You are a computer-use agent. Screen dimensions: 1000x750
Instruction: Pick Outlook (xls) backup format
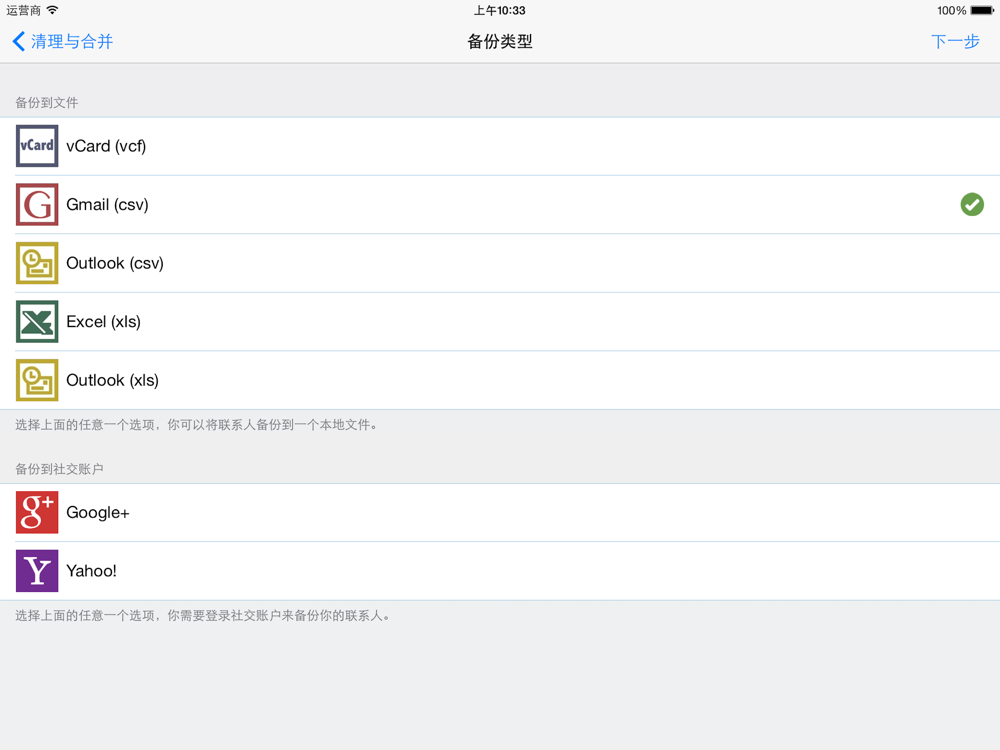pos(500,380)
